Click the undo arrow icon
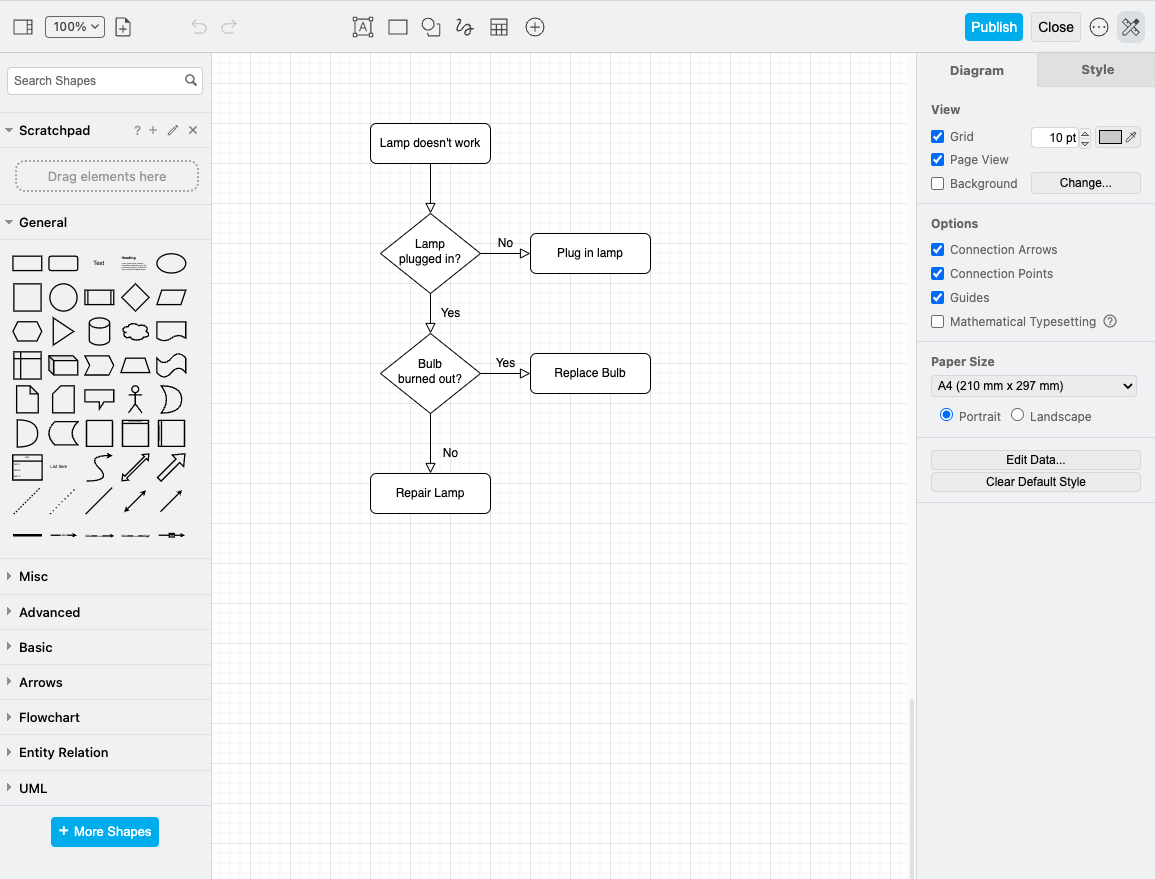 pyautogui.click(x=199, y=27)
